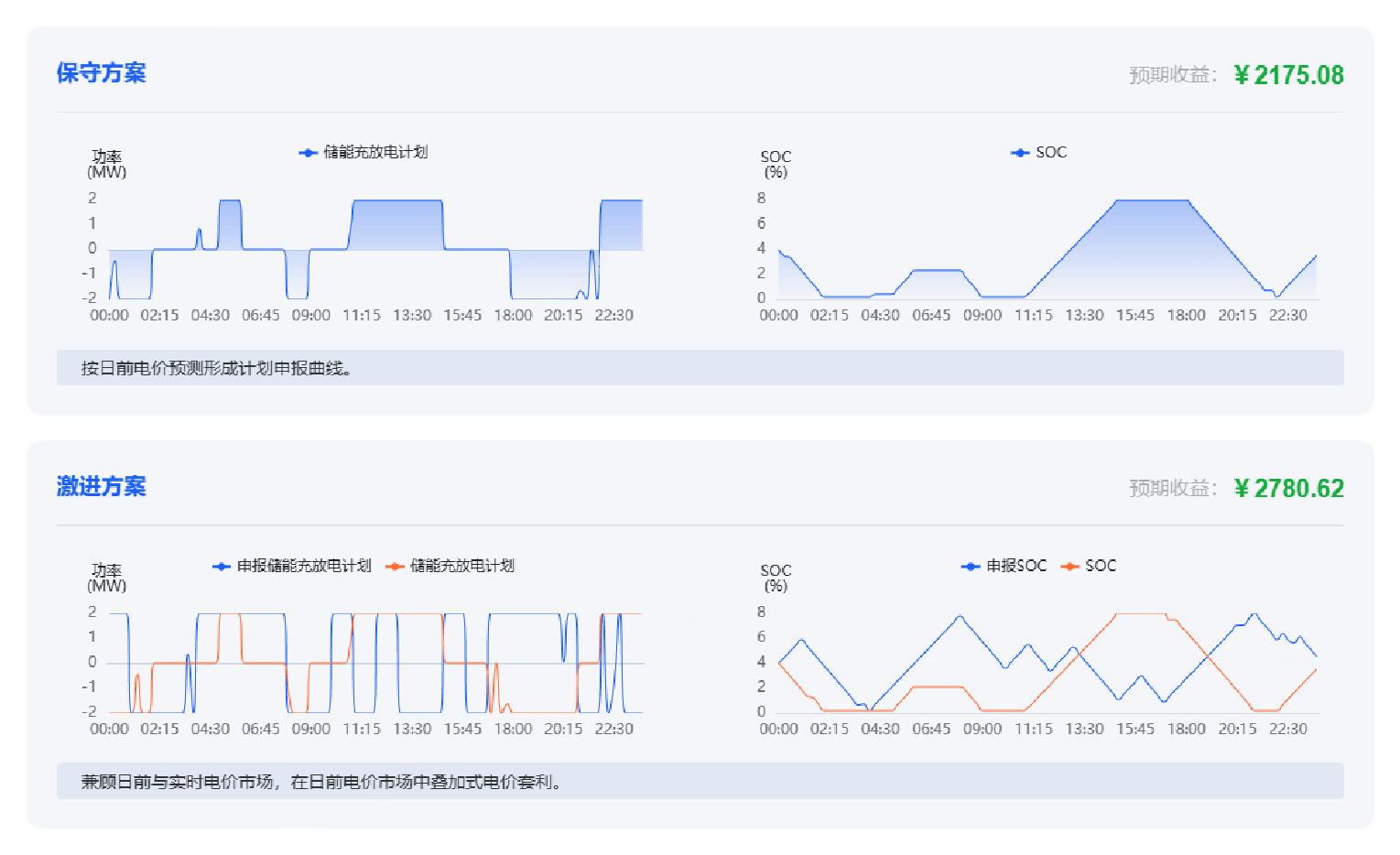Hide the 申报SOC series in 激进方案
This screenshot has width=1400, height=855.
pyautogui.click(x=1006, y=566)
